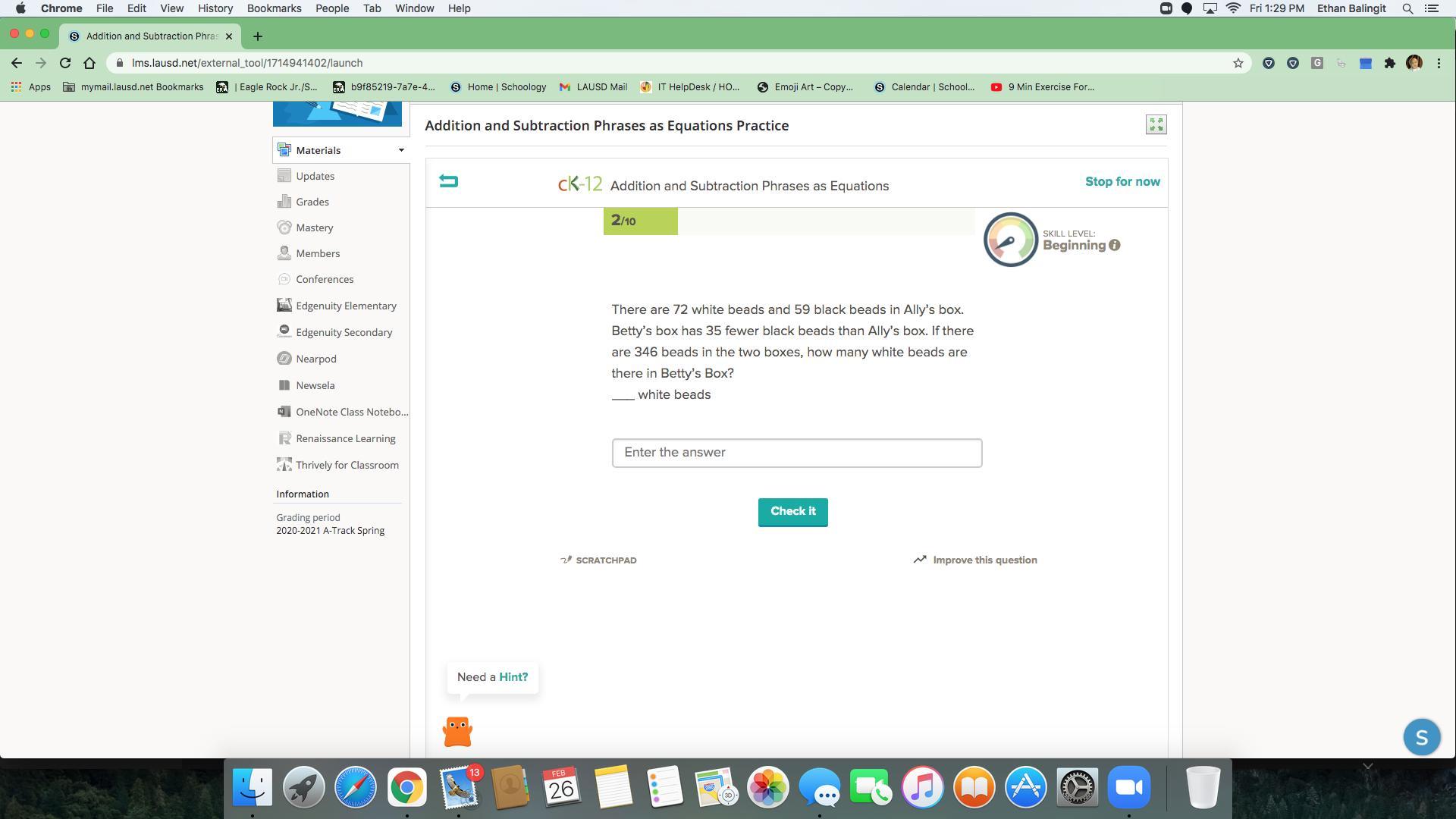Image resolution: width=1456 pixels, height=819 pixels.
Task: Click the Enter the answer field
Action: click(x=796, y=453)
